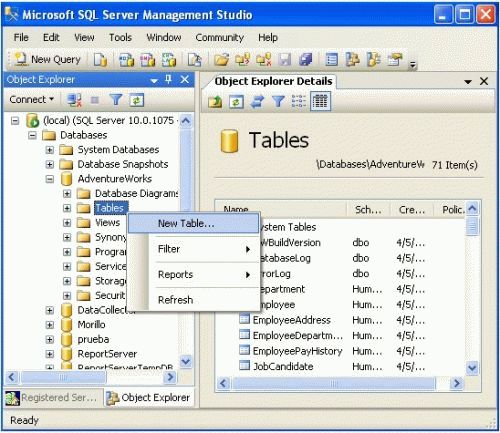Click the New Query toolbar button

tap(47, 60)
